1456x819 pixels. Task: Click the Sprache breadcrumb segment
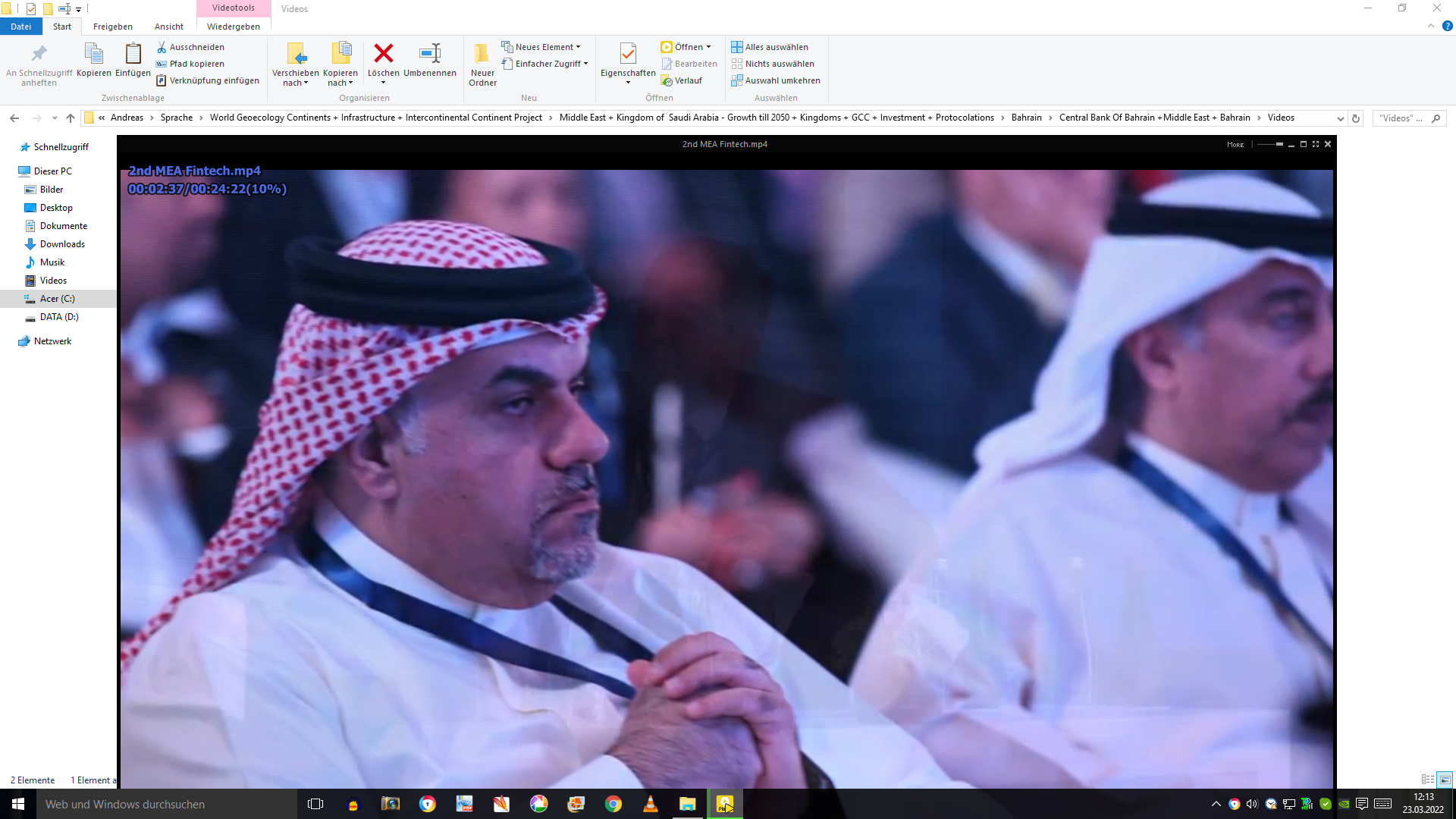177,118
